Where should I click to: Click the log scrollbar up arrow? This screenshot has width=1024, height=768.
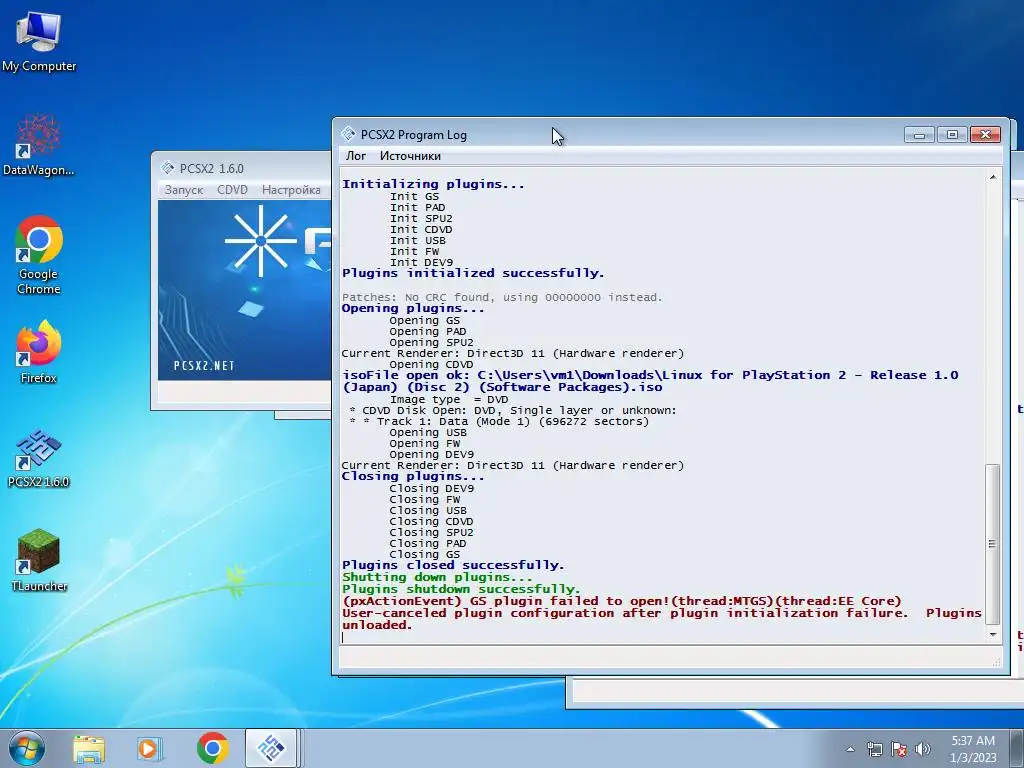[x=993, y=177]
